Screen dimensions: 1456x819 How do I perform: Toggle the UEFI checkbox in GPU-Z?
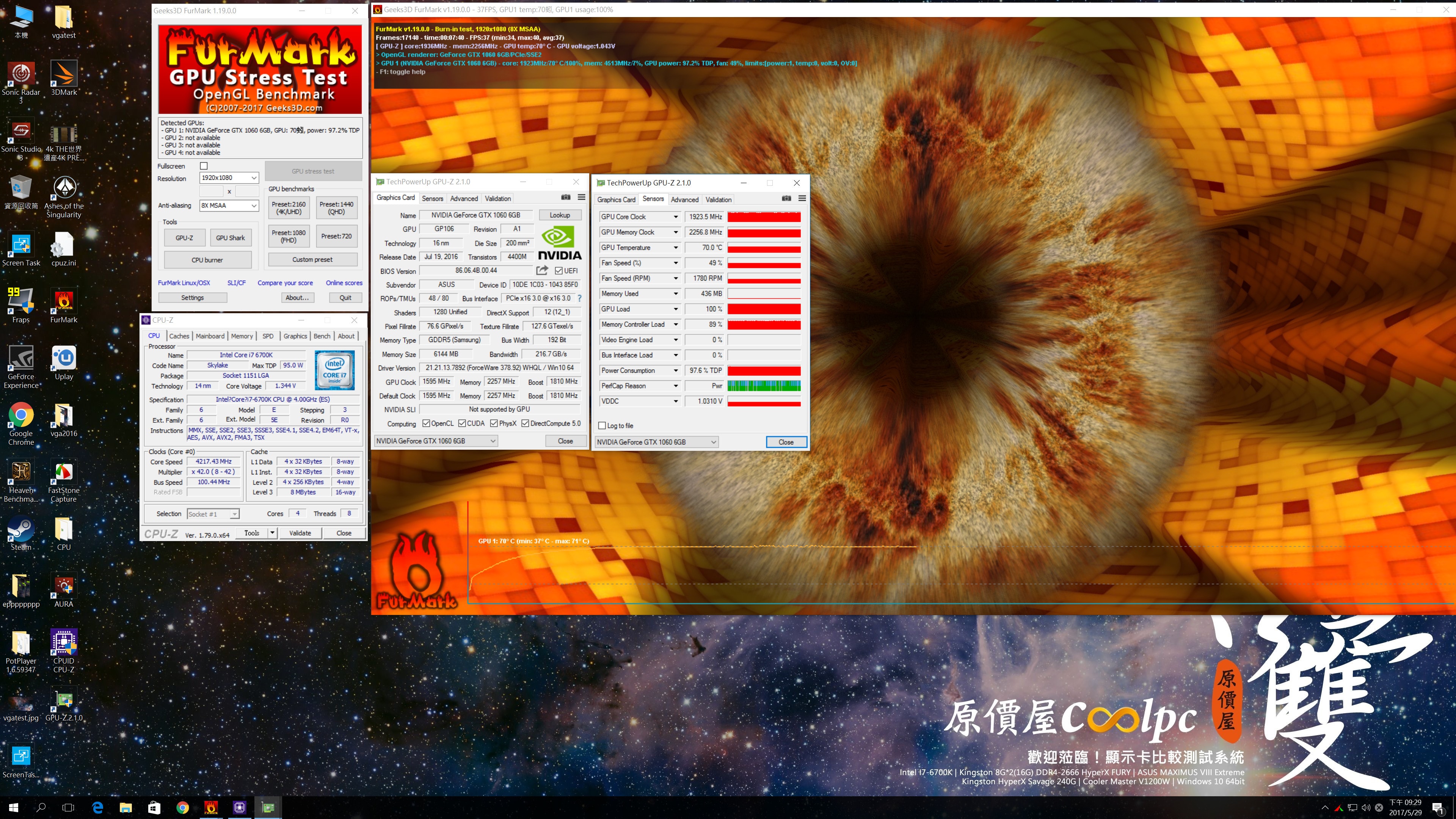[559, 271]
